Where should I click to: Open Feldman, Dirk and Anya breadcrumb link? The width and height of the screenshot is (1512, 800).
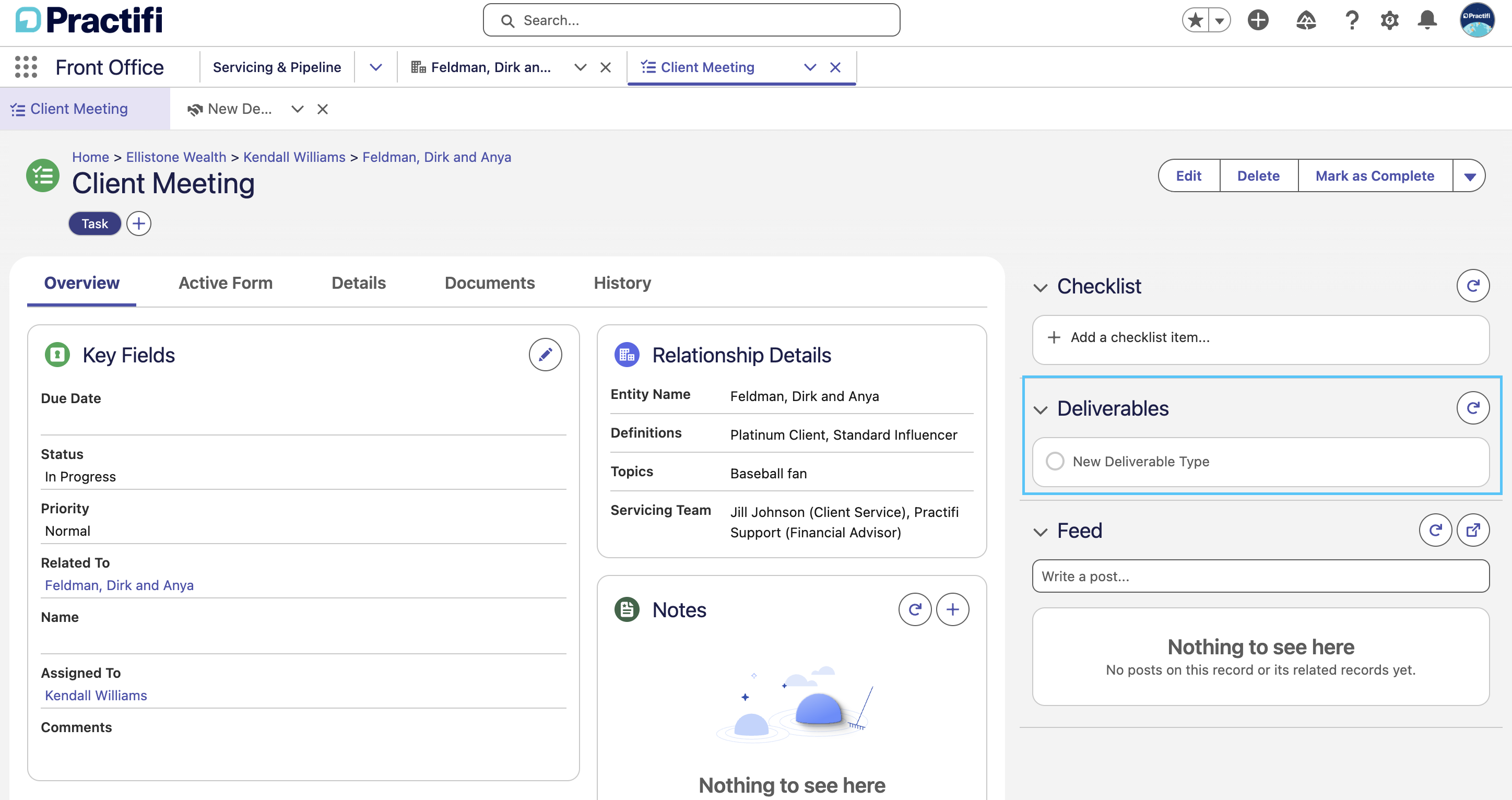pos(436,157)
